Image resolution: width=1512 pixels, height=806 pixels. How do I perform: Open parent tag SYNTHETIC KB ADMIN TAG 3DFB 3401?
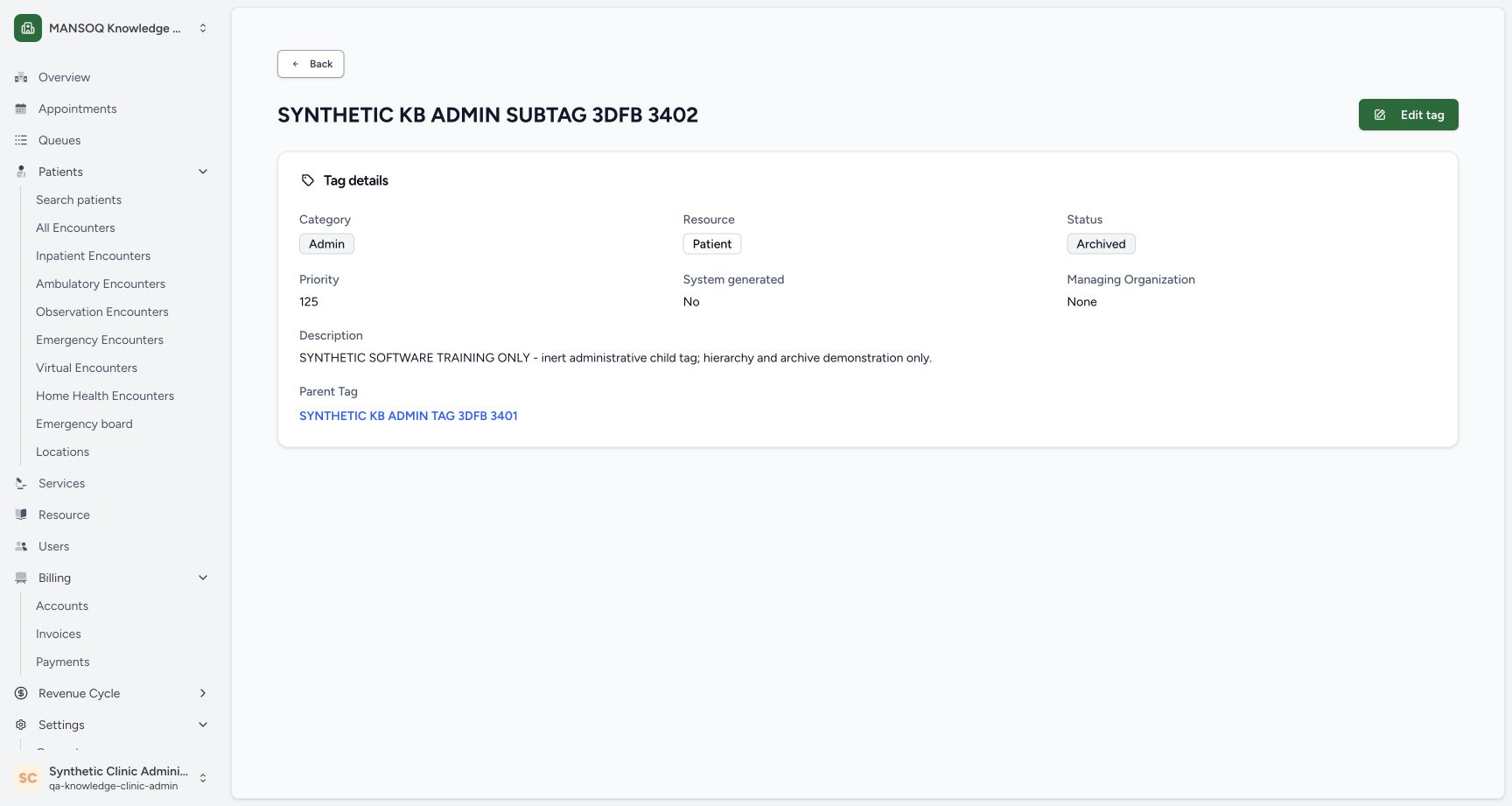(x=409, y=416)
